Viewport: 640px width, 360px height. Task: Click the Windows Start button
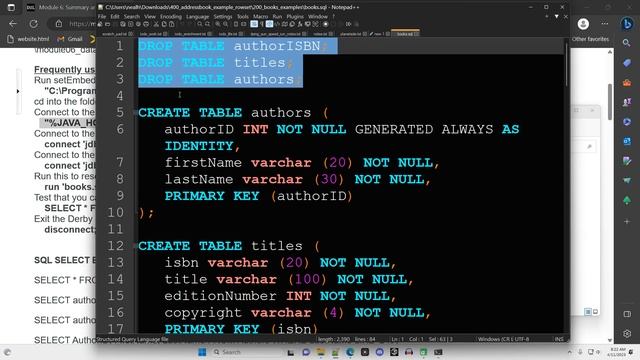(x=202, y=352)
